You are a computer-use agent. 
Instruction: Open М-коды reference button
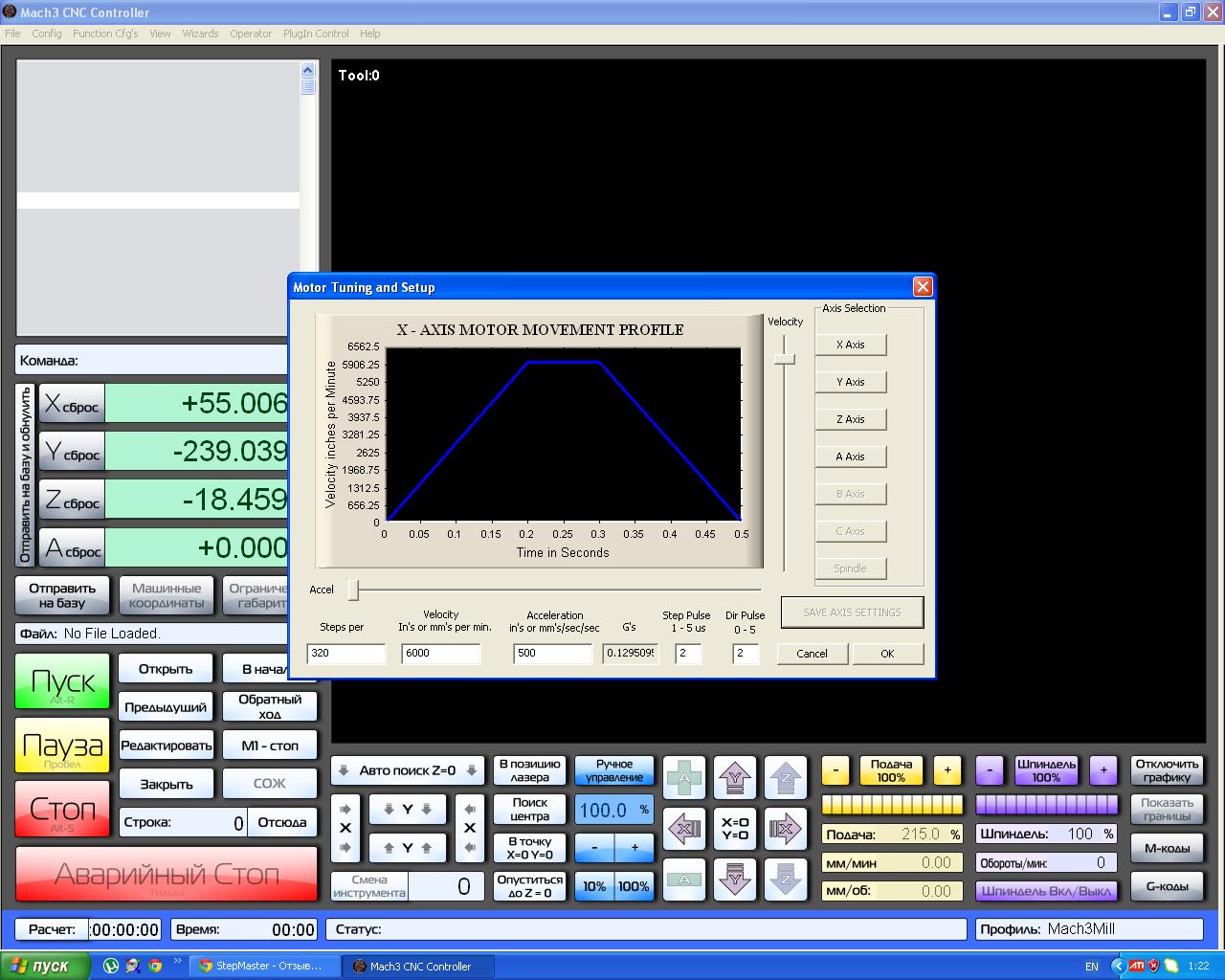pyautogui.click(x=1167, y=848)
